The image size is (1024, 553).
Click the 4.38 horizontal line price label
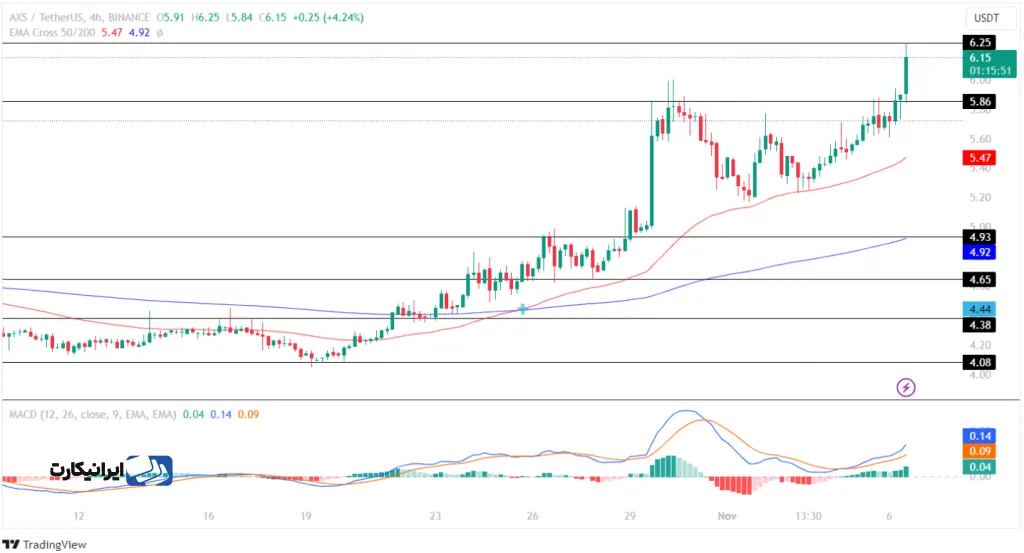[x=980, y=324]
